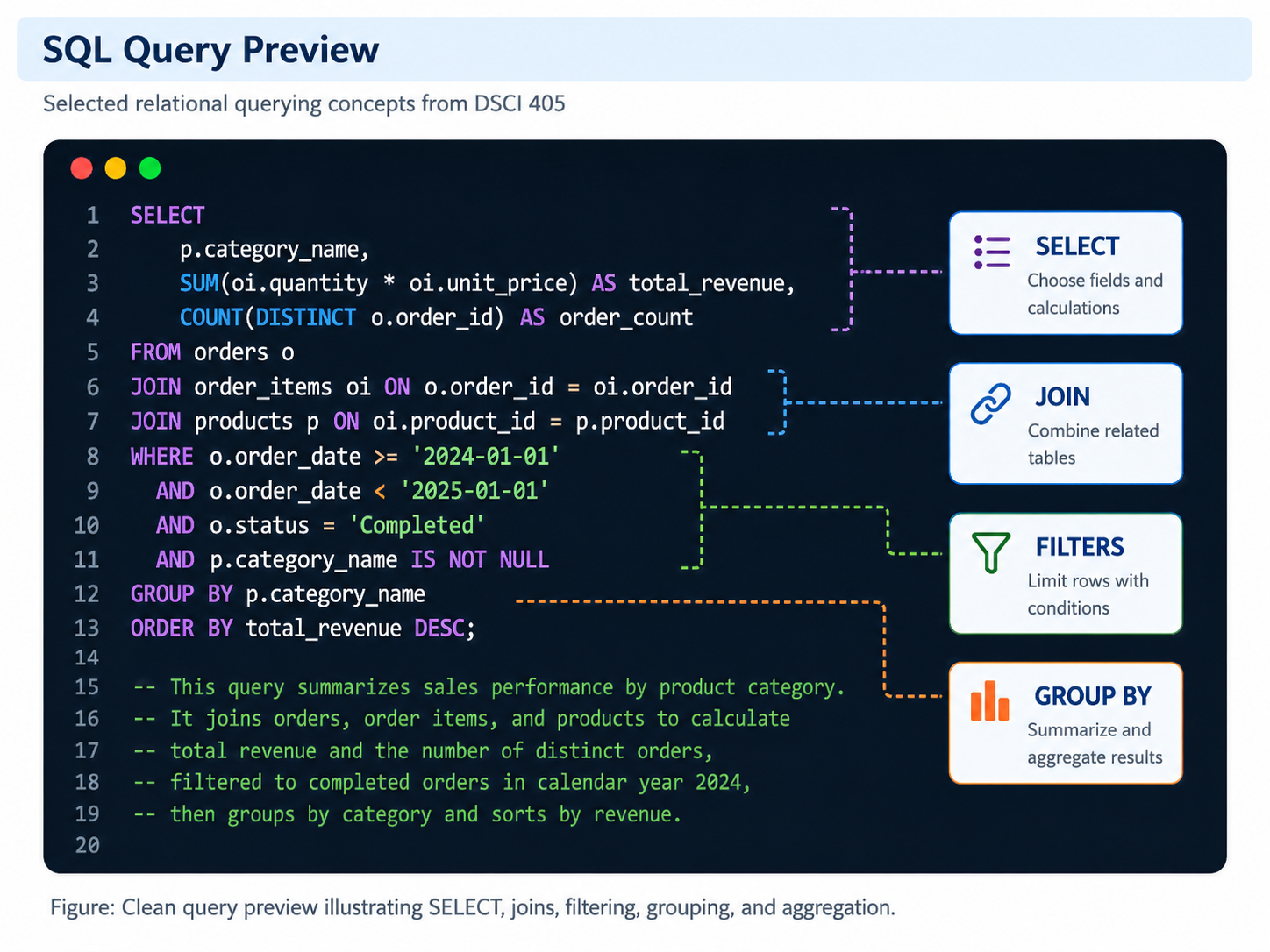Click the SUM keyword on code line 3
This screenshot has height=952, width=1270.
[x=199, y=283]
